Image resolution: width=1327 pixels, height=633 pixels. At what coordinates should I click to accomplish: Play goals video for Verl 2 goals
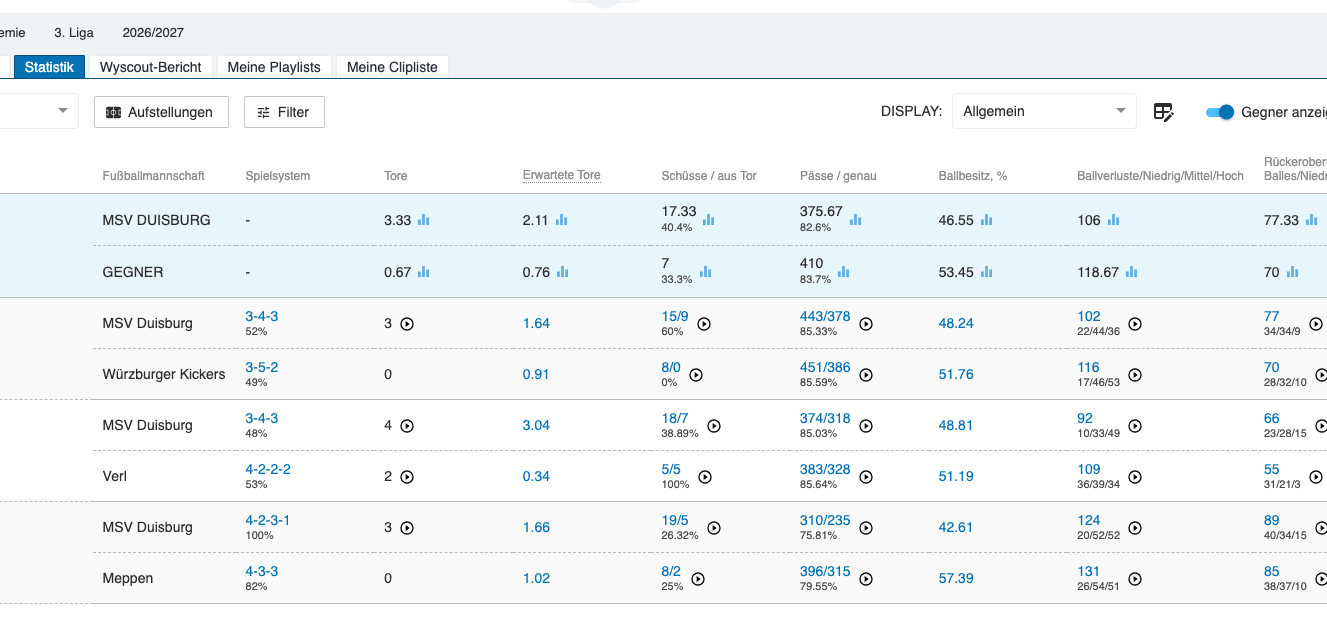coord(407,476)
